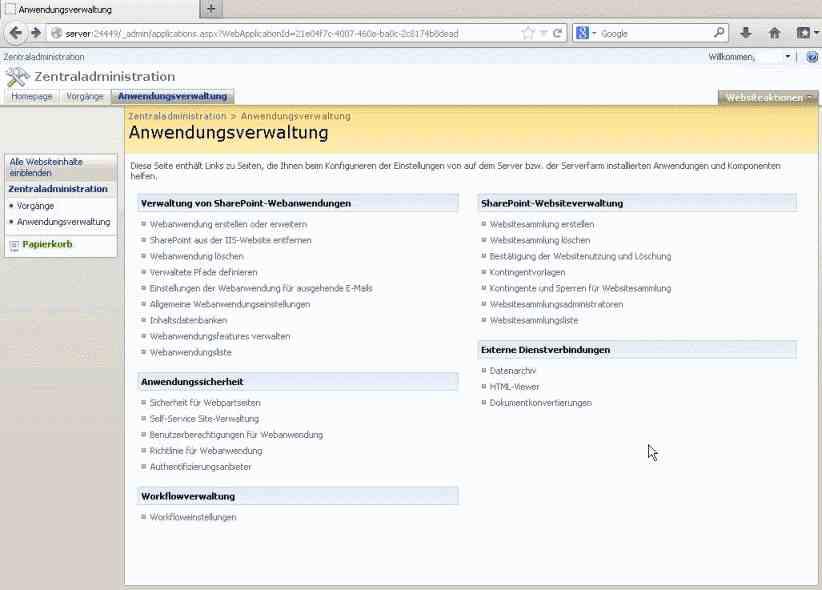This screenshot has height=590, width=822.
Task: Open Websitesammlung erstellen
Action: click(542, 224)
